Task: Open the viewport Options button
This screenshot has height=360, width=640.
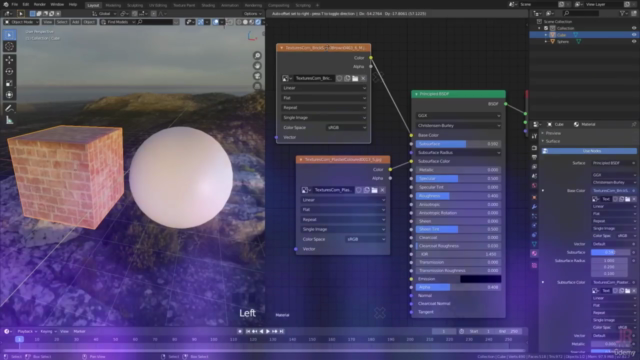Action: [253, 13]
